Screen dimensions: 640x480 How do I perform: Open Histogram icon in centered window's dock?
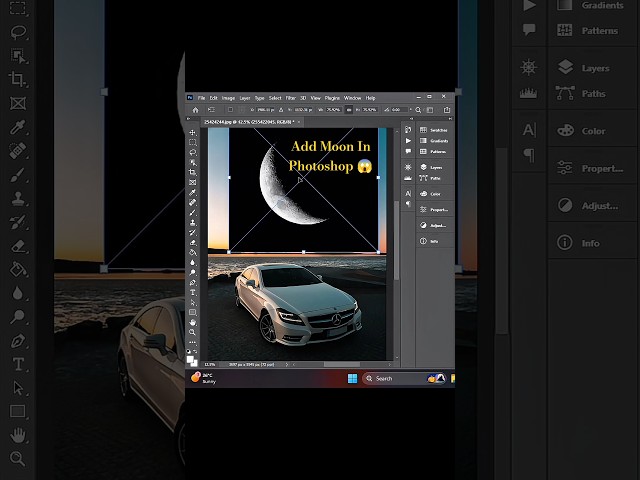tap(408, 178)
